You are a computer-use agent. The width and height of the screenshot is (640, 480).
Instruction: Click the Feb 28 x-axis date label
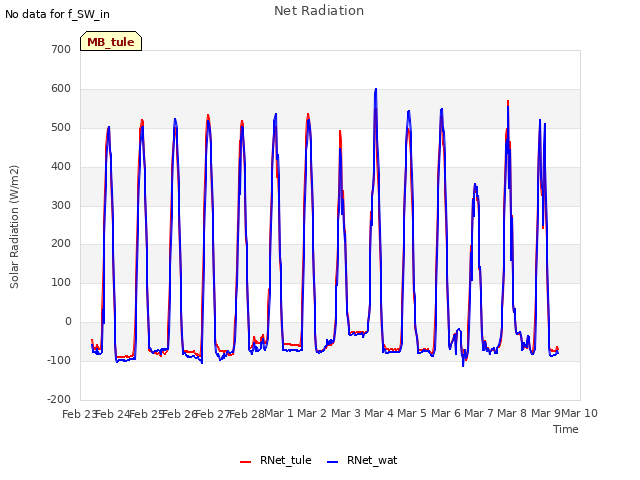[247, 414]
